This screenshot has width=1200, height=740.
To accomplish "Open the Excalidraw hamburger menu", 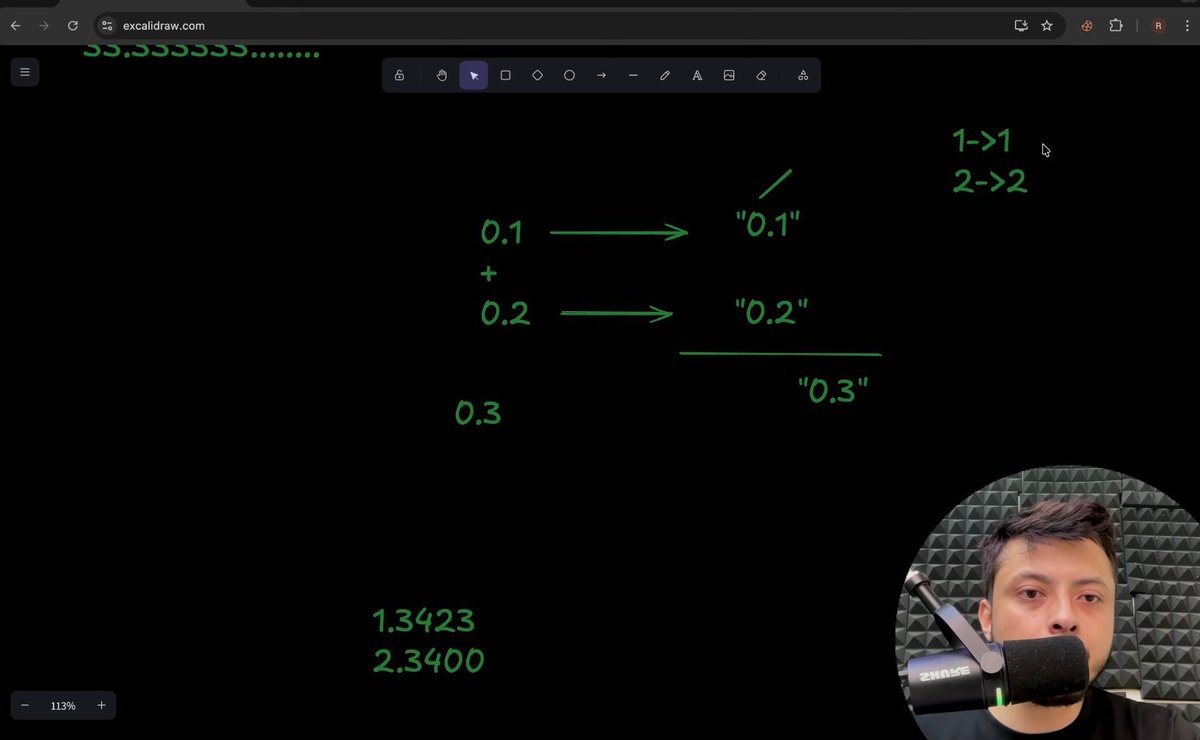I will [24, 72].
